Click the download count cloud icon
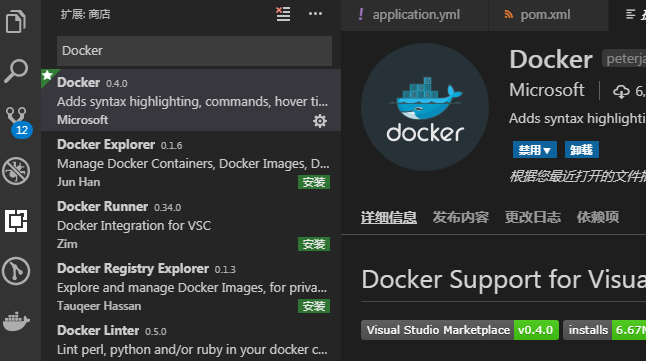Image resolution: width=646 pixels, height=361 pixels. tap(621, 91)
